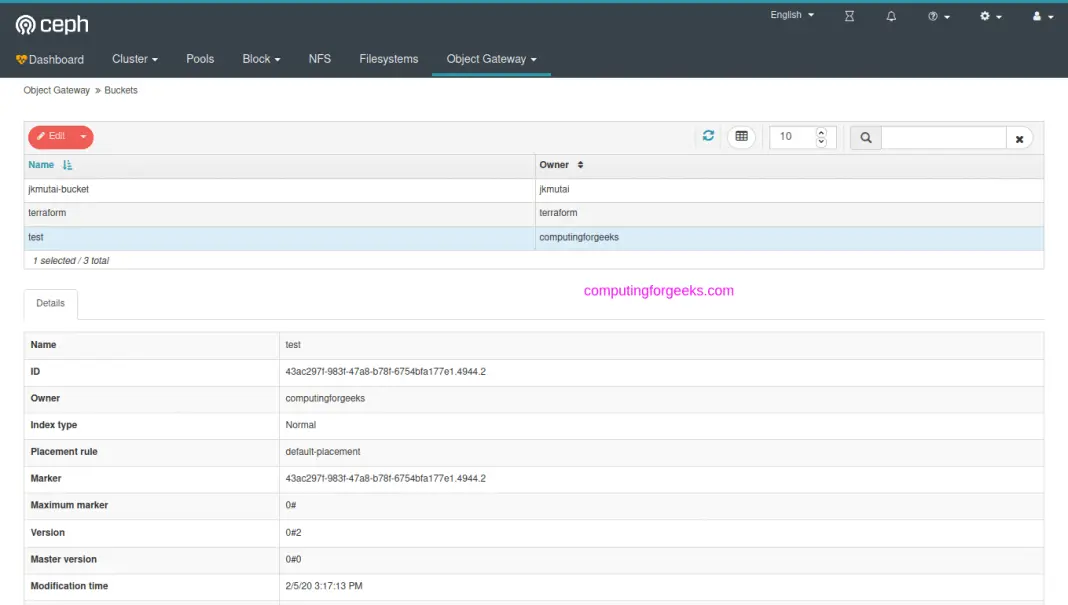Viewport: 1068px width, 605px height.
Task: Click the Ceph logo
Action: click(50, 24)
